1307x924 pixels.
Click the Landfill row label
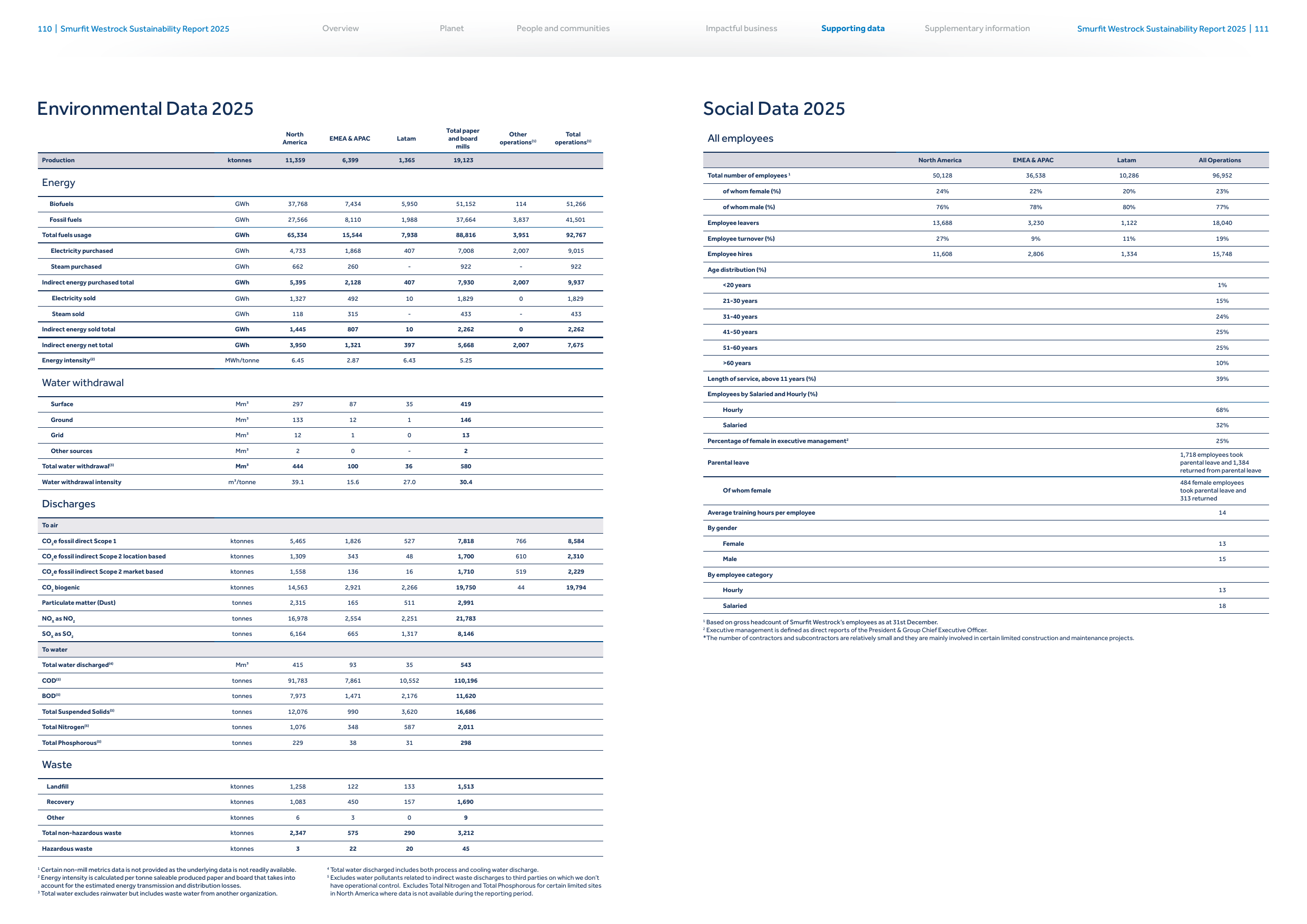pos(57,787)
